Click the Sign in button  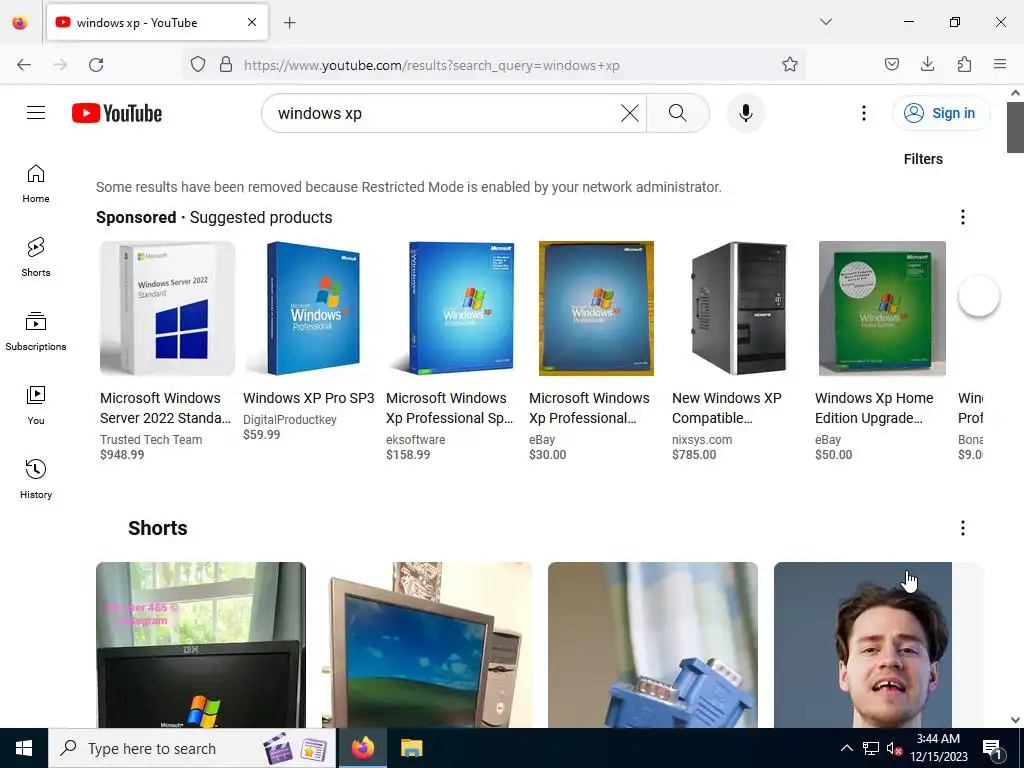(x=940, y=113)
